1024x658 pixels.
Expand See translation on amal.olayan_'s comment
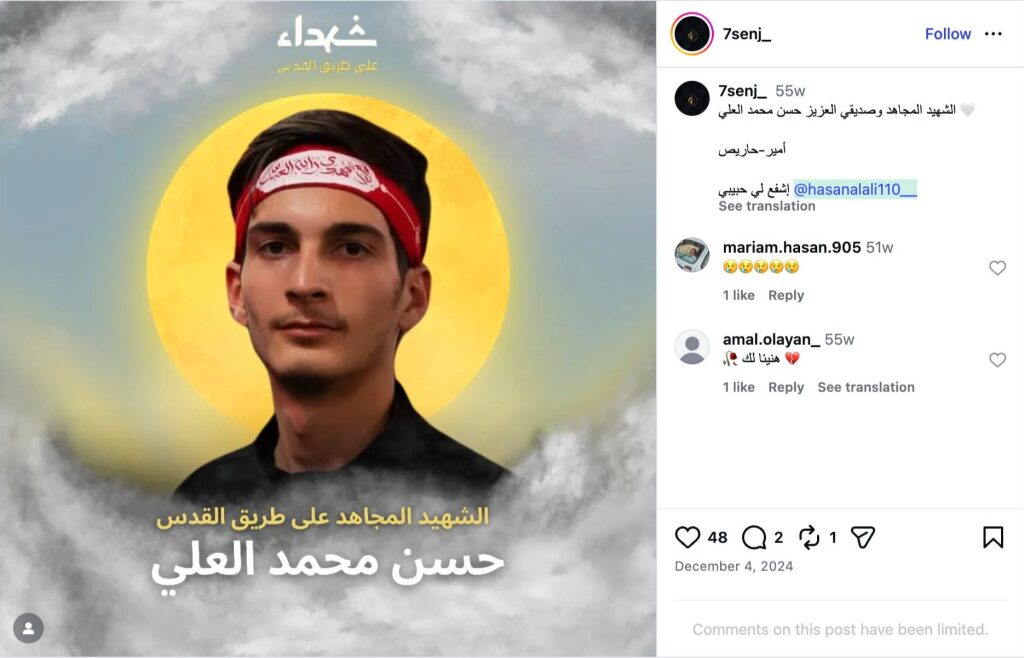866,387
